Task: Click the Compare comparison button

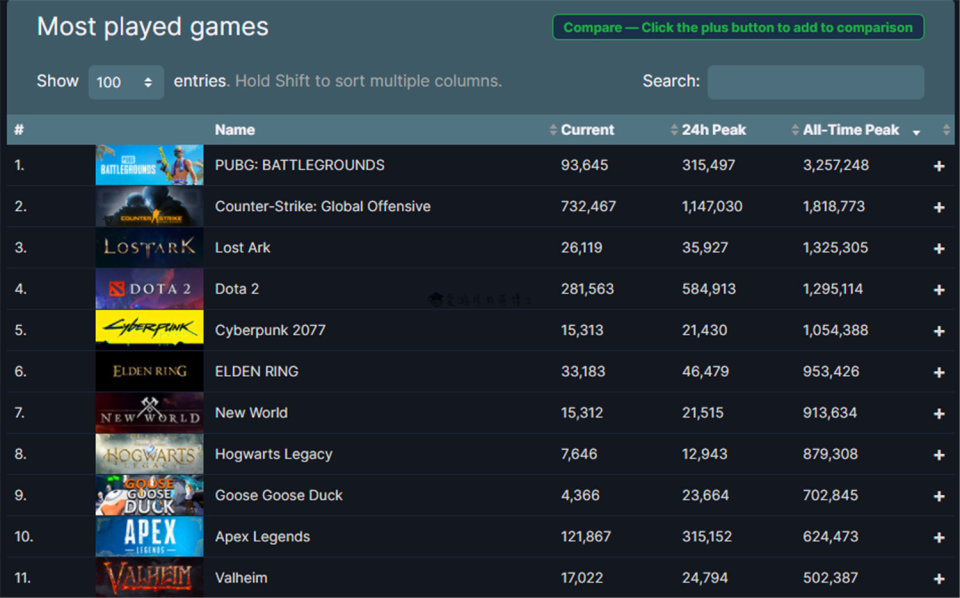Action: pyautogui.click(x=738, y=28)
